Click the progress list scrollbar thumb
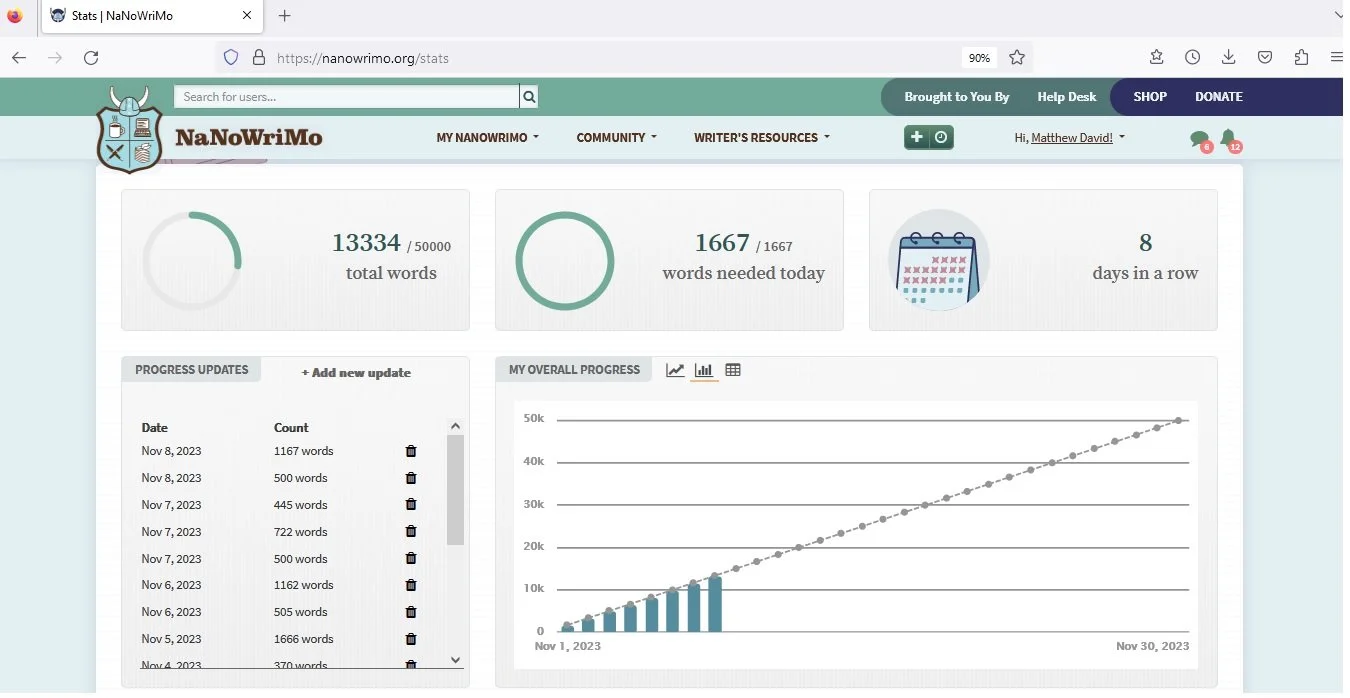1350x698 pixels. click(x=455, y=490)
